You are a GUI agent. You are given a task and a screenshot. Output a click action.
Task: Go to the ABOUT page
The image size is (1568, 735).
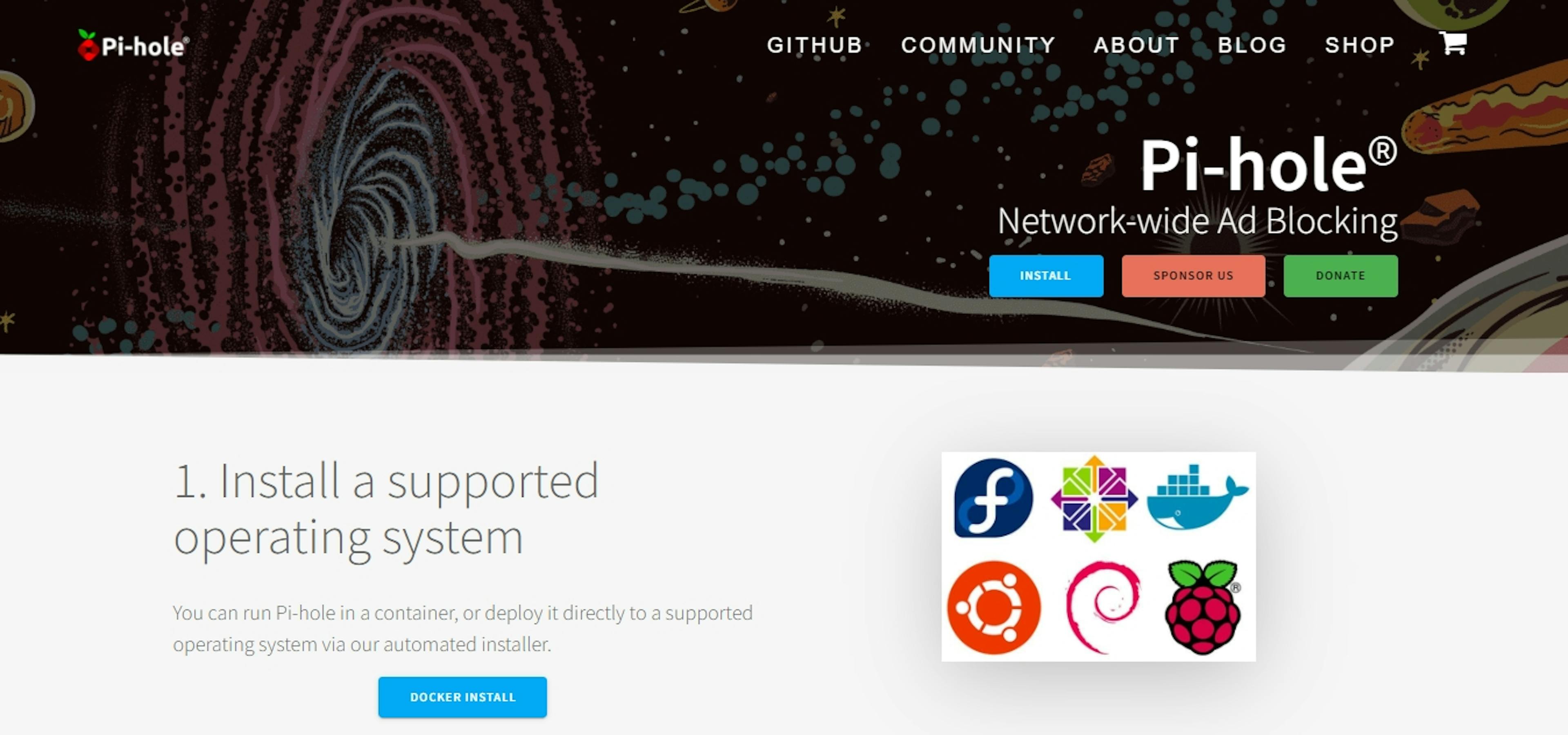(x=1136, y=45)
